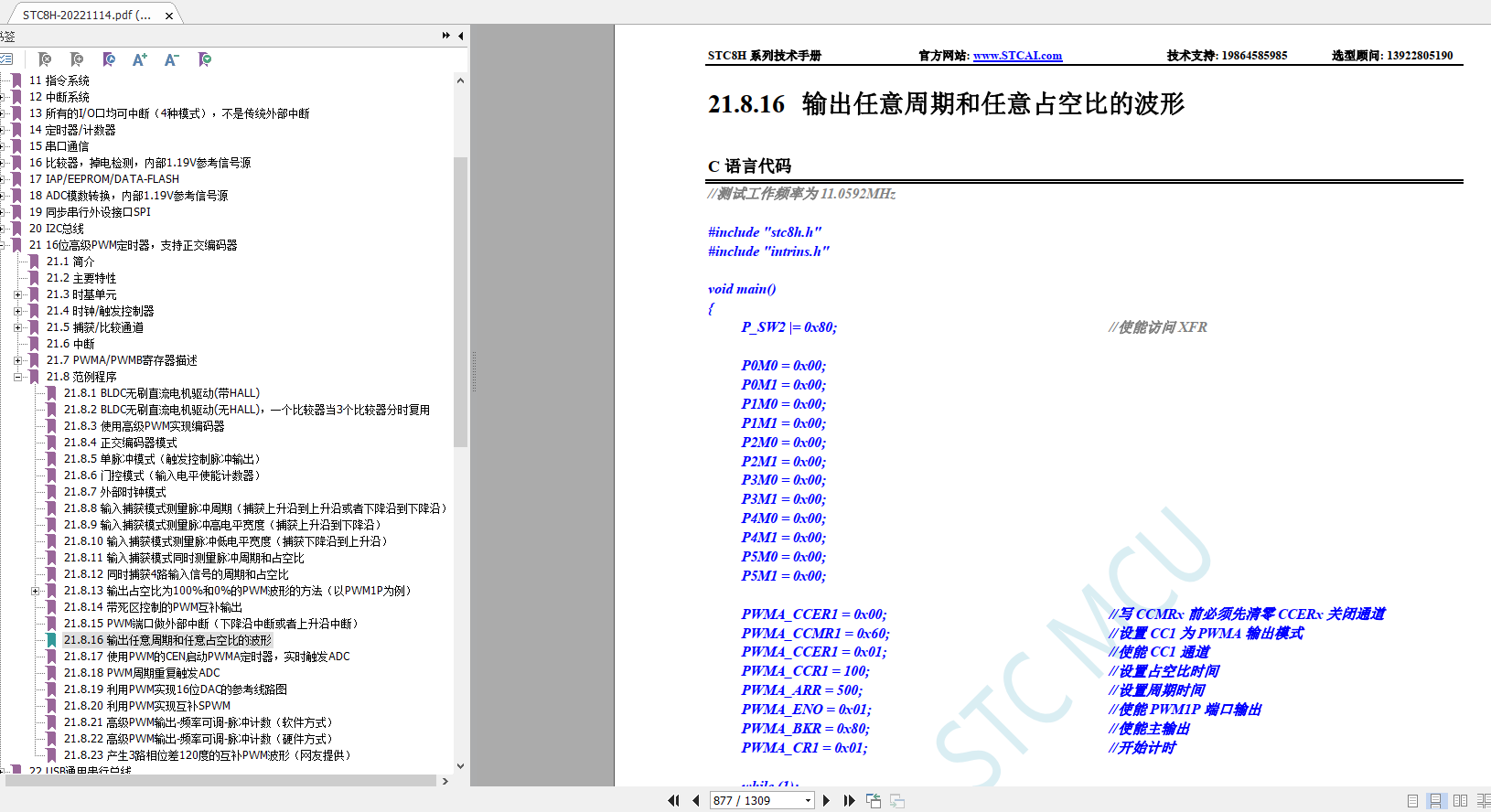Expand the 13 所有的I/O口均可中断 node

point(4,113)
